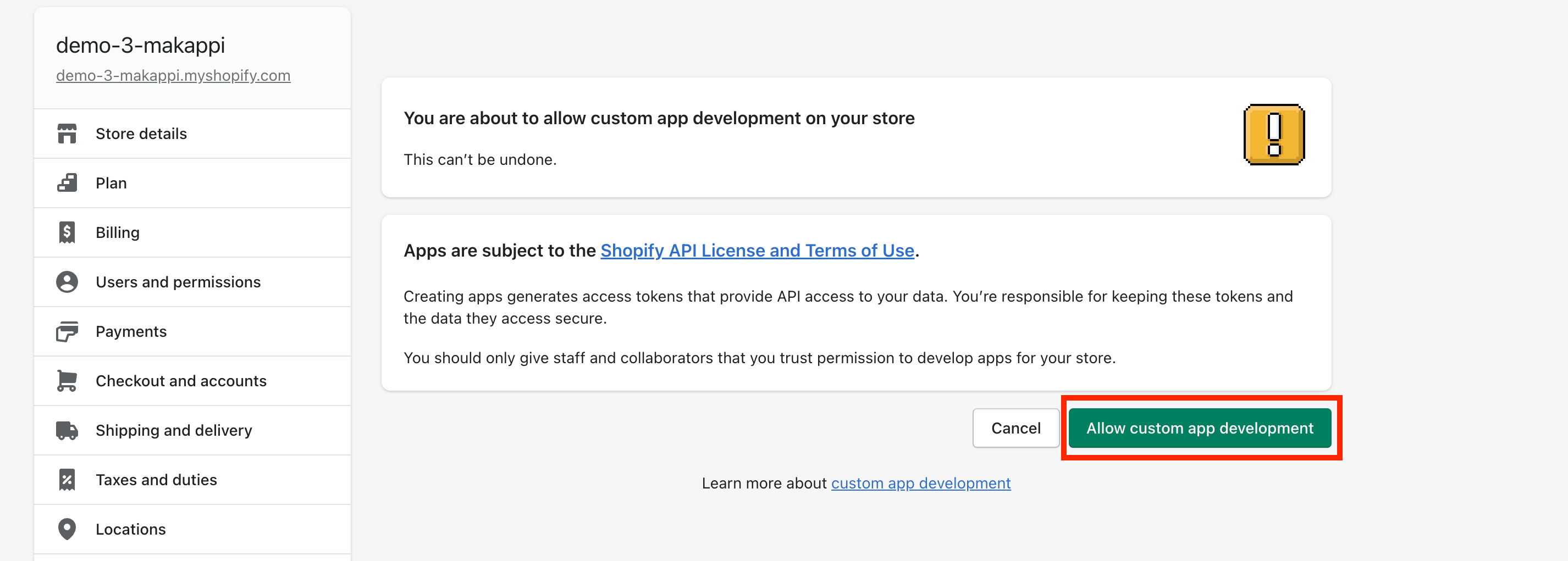Cancel enabling custom app development
Viewport: 1568px width, 561px height.
pyautogui.click(x=1015, y=429)
